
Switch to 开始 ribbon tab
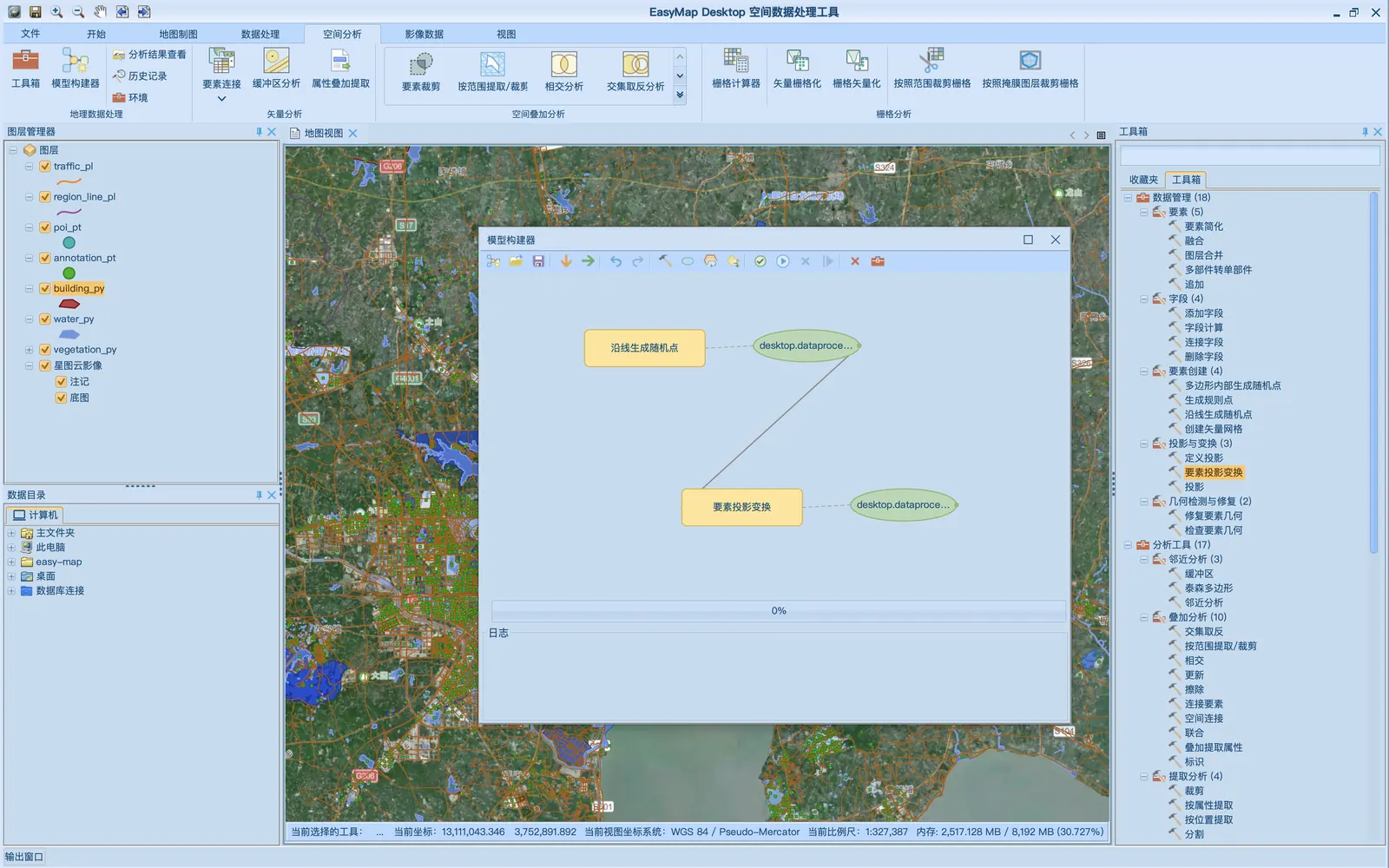coord(96,34)
